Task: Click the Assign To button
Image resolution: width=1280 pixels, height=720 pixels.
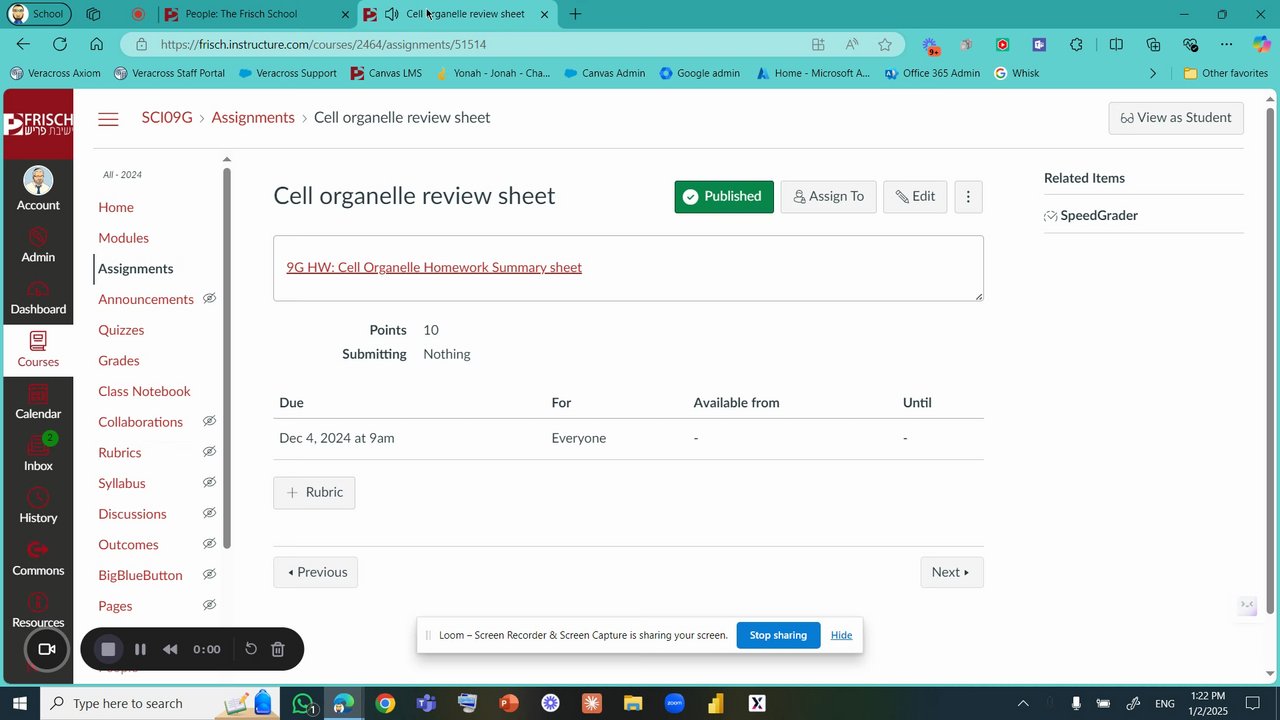Action: coord(828,197)
